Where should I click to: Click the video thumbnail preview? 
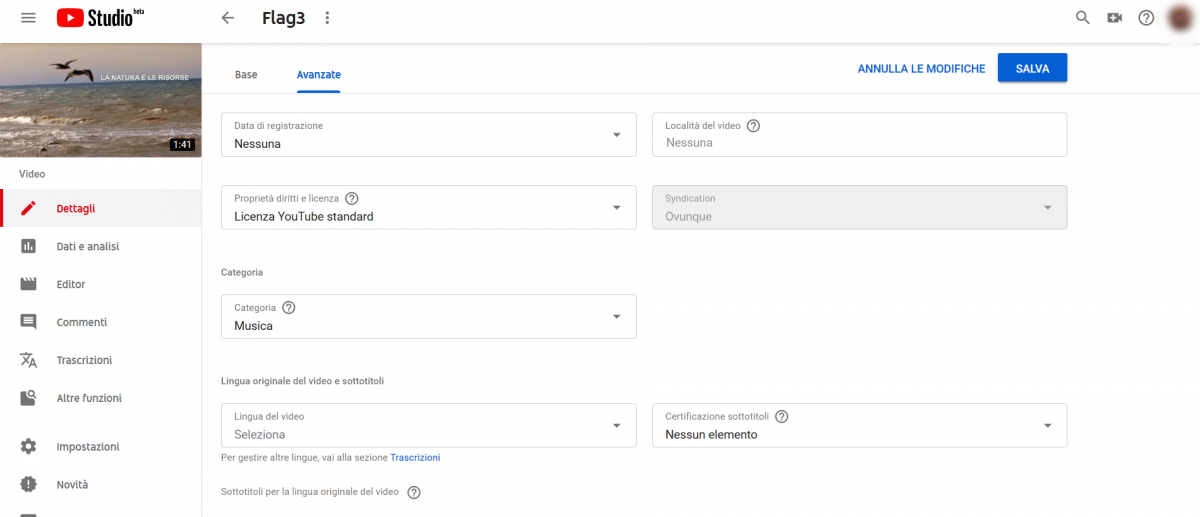coord(100,100)
